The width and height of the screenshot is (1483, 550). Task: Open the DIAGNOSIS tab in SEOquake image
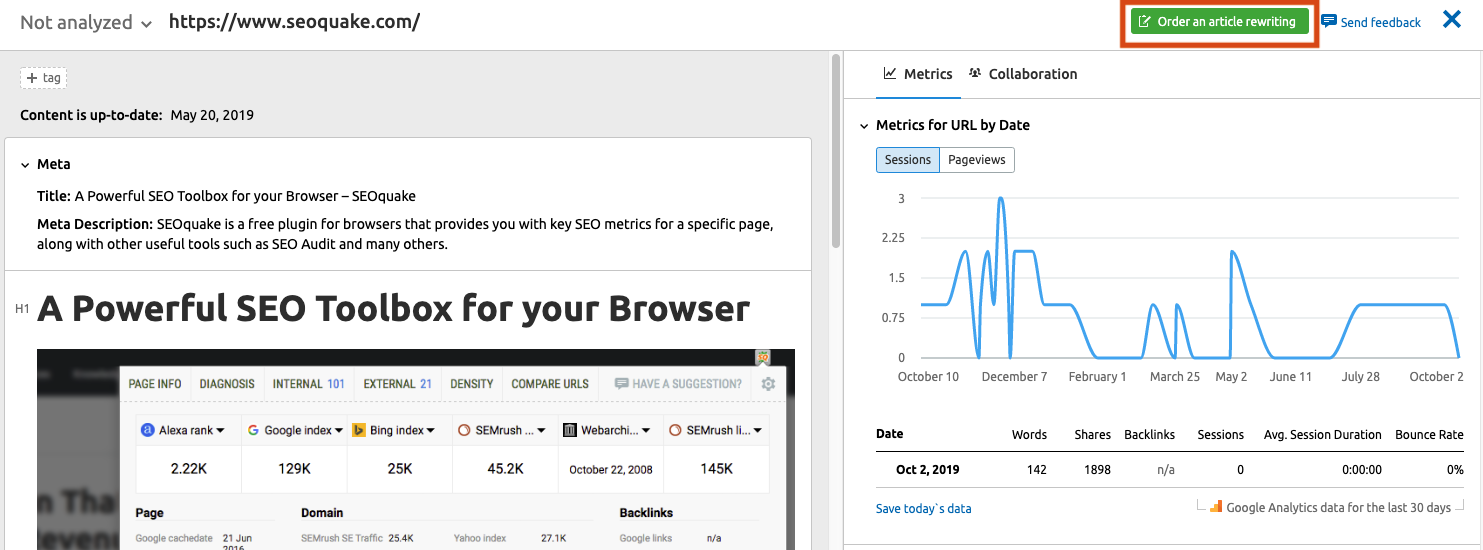227,384
